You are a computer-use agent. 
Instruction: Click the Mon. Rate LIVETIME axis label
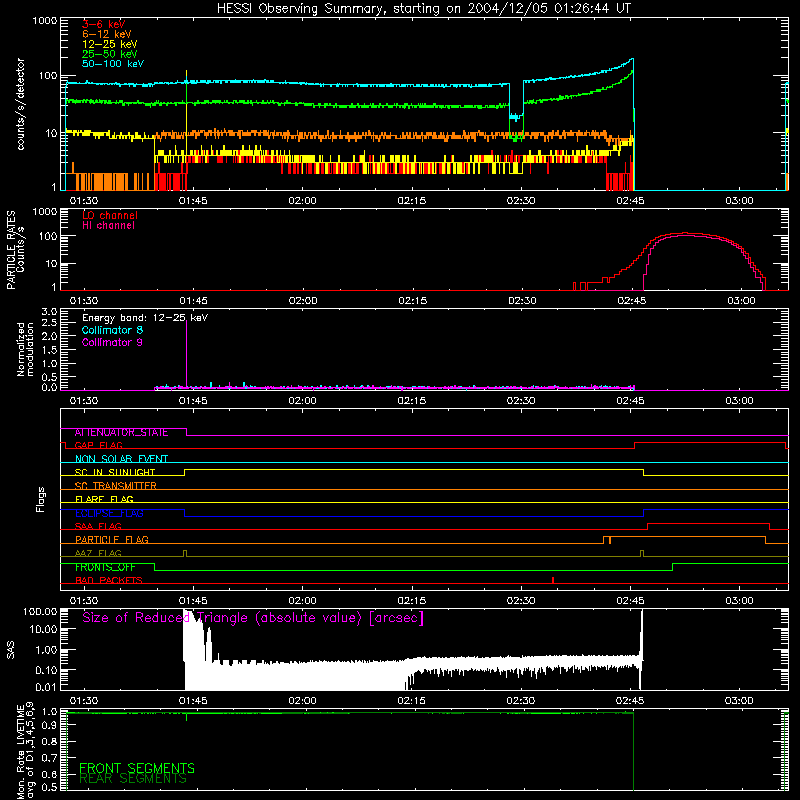pos(25,752)
